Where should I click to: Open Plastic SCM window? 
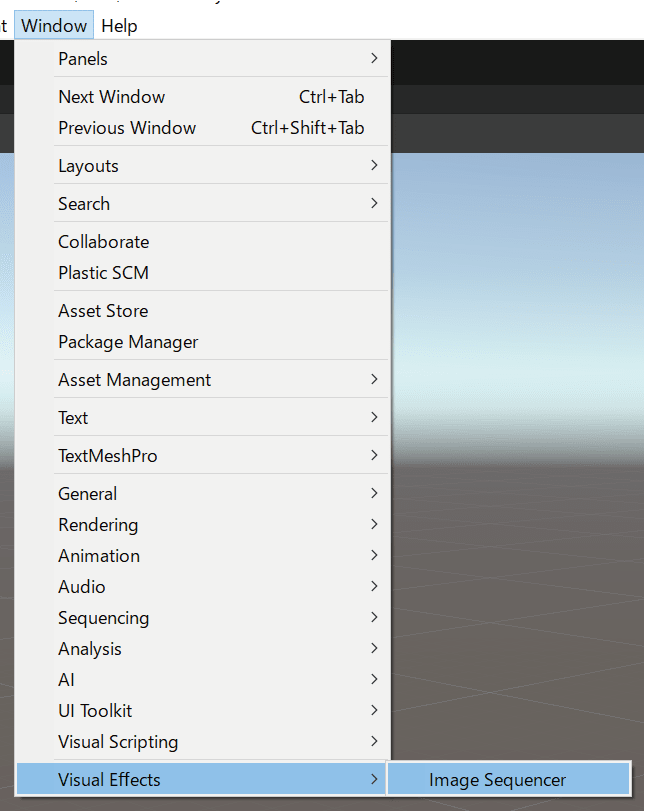202,273
